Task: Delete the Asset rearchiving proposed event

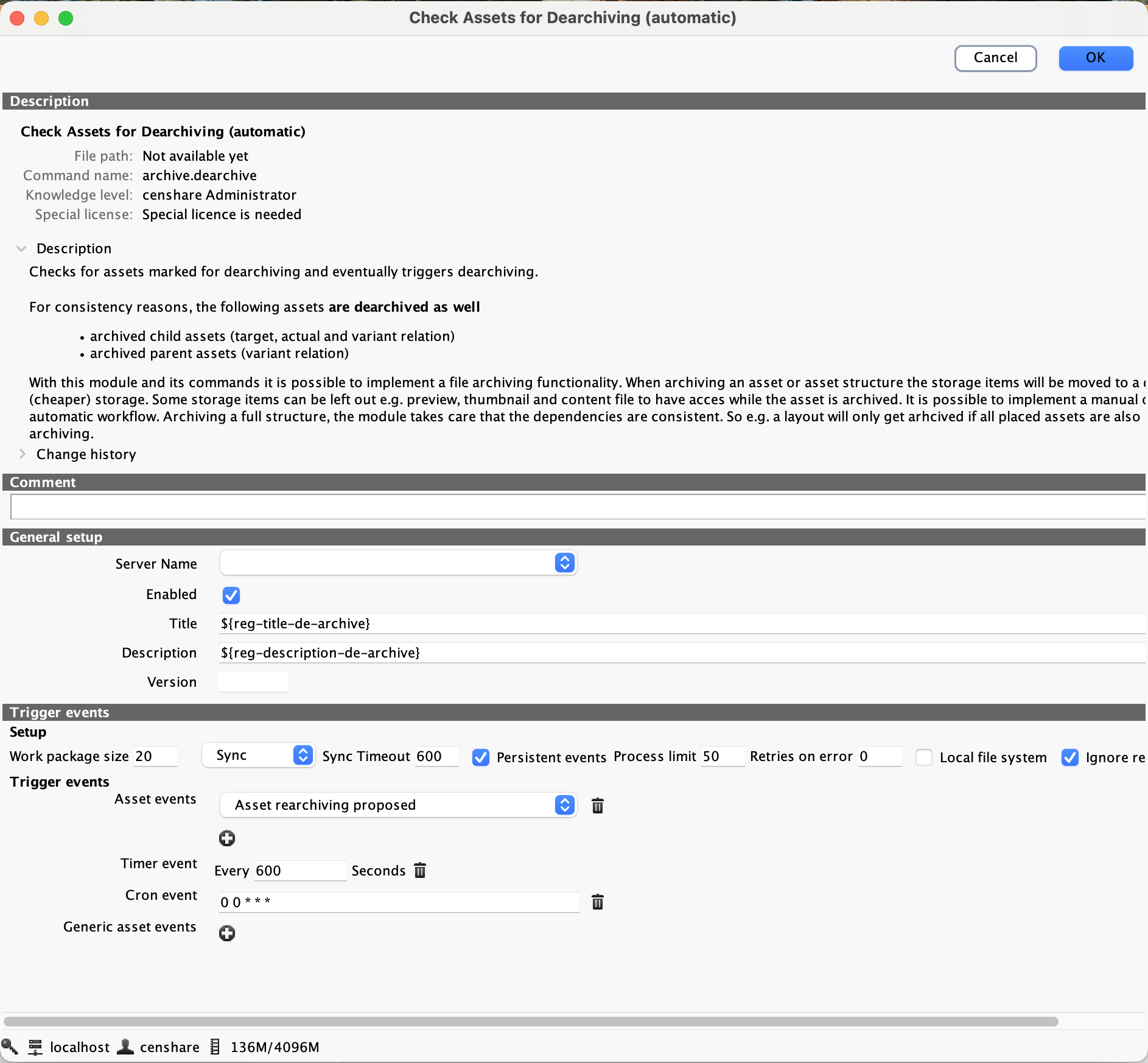Action: click(x=598, y=805)
